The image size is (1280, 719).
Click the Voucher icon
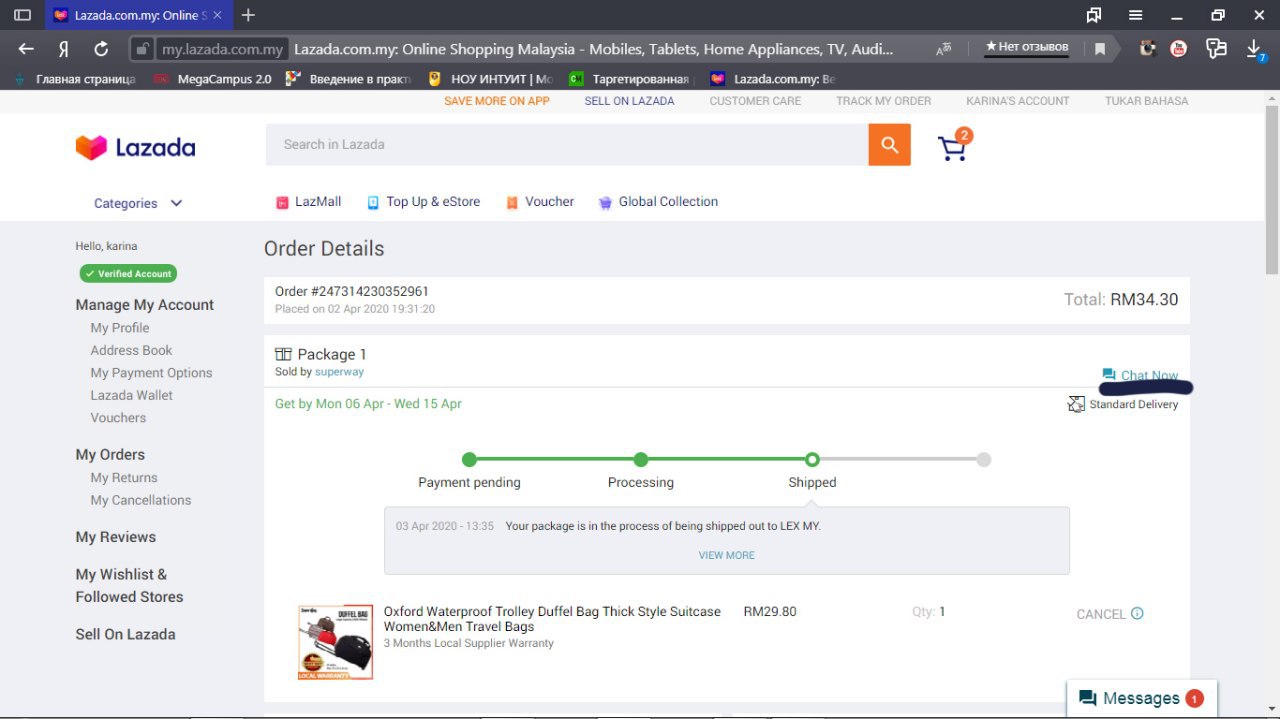(x=512, y=202)
